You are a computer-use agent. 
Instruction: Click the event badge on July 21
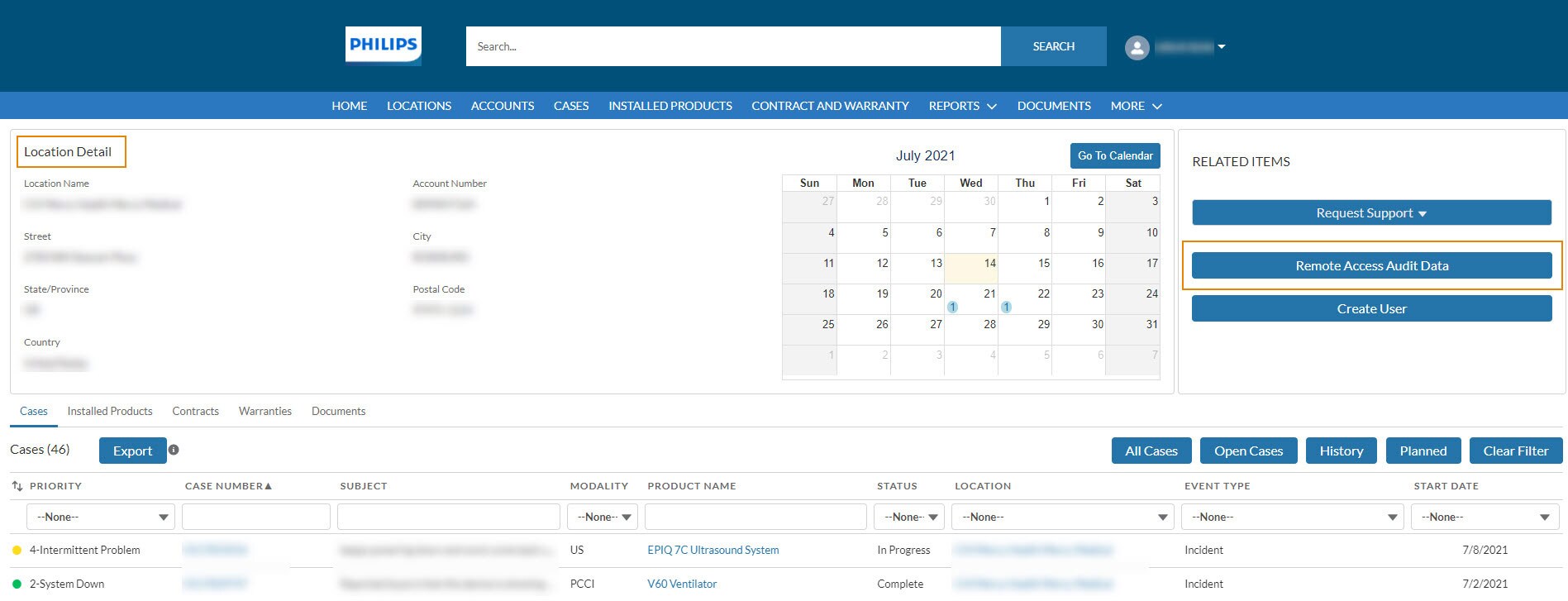(x=1006, y=307)
